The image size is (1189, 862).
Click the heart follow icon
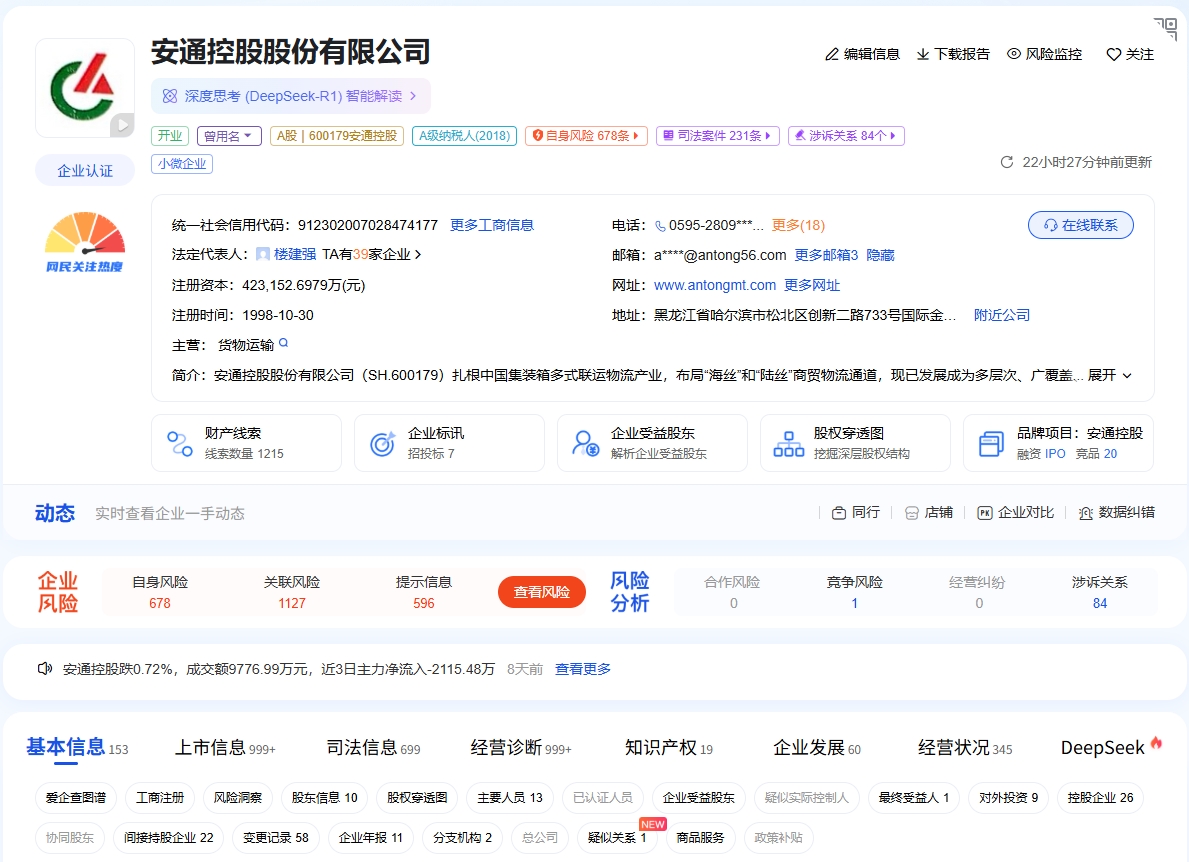[x=1113, y=55]
